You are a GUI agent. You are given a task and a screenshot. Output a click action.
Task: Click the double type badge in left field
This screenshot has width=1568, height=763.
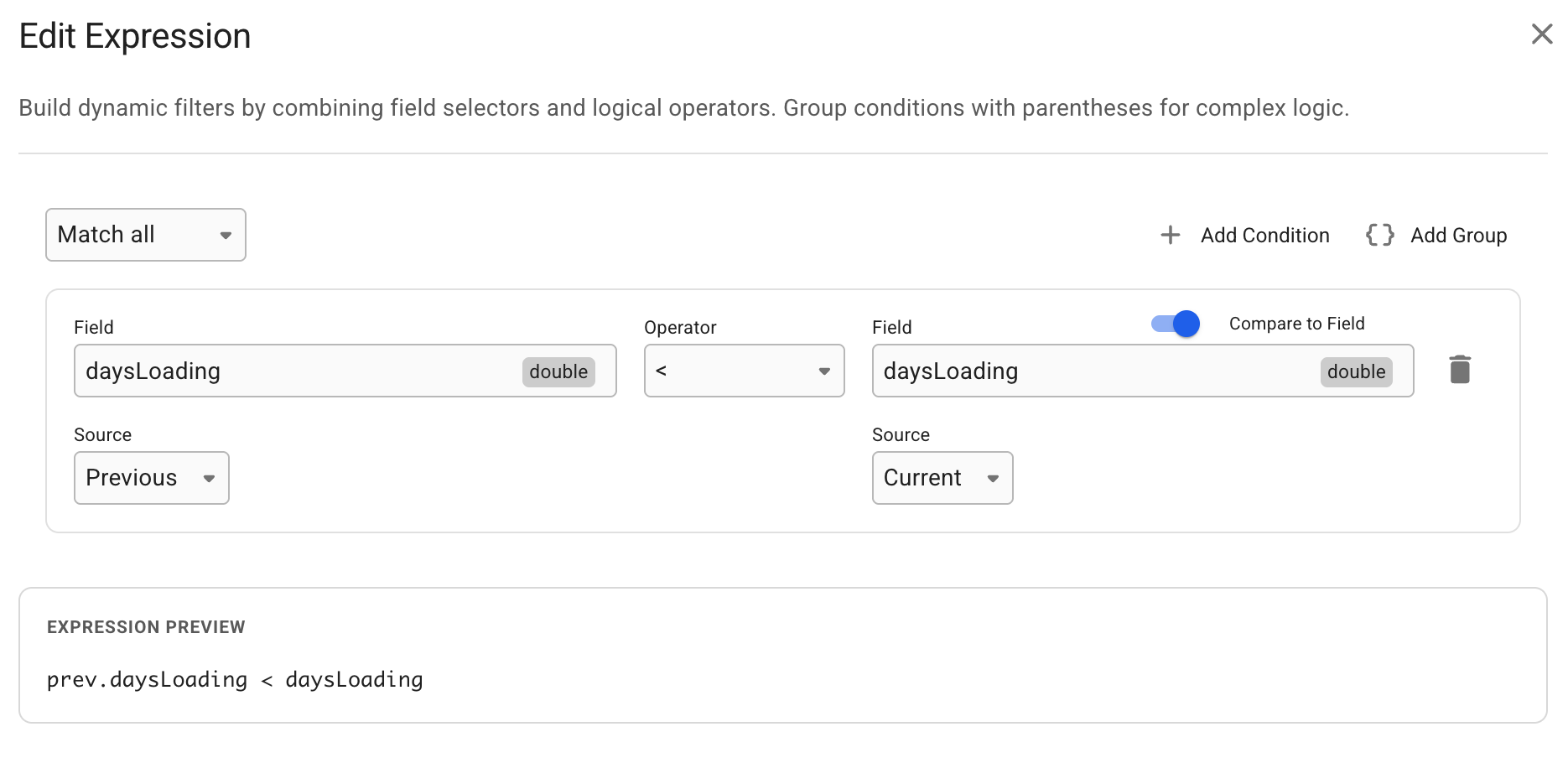pyautogui.click(x=558, y=371)
